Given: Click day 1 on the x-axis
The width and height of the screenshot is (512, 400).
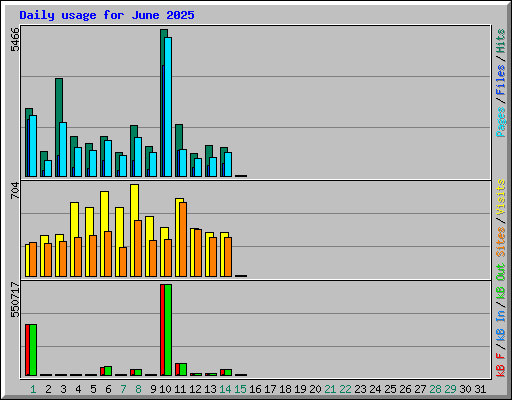Looking at the screenshot, I should pos(33,389).
